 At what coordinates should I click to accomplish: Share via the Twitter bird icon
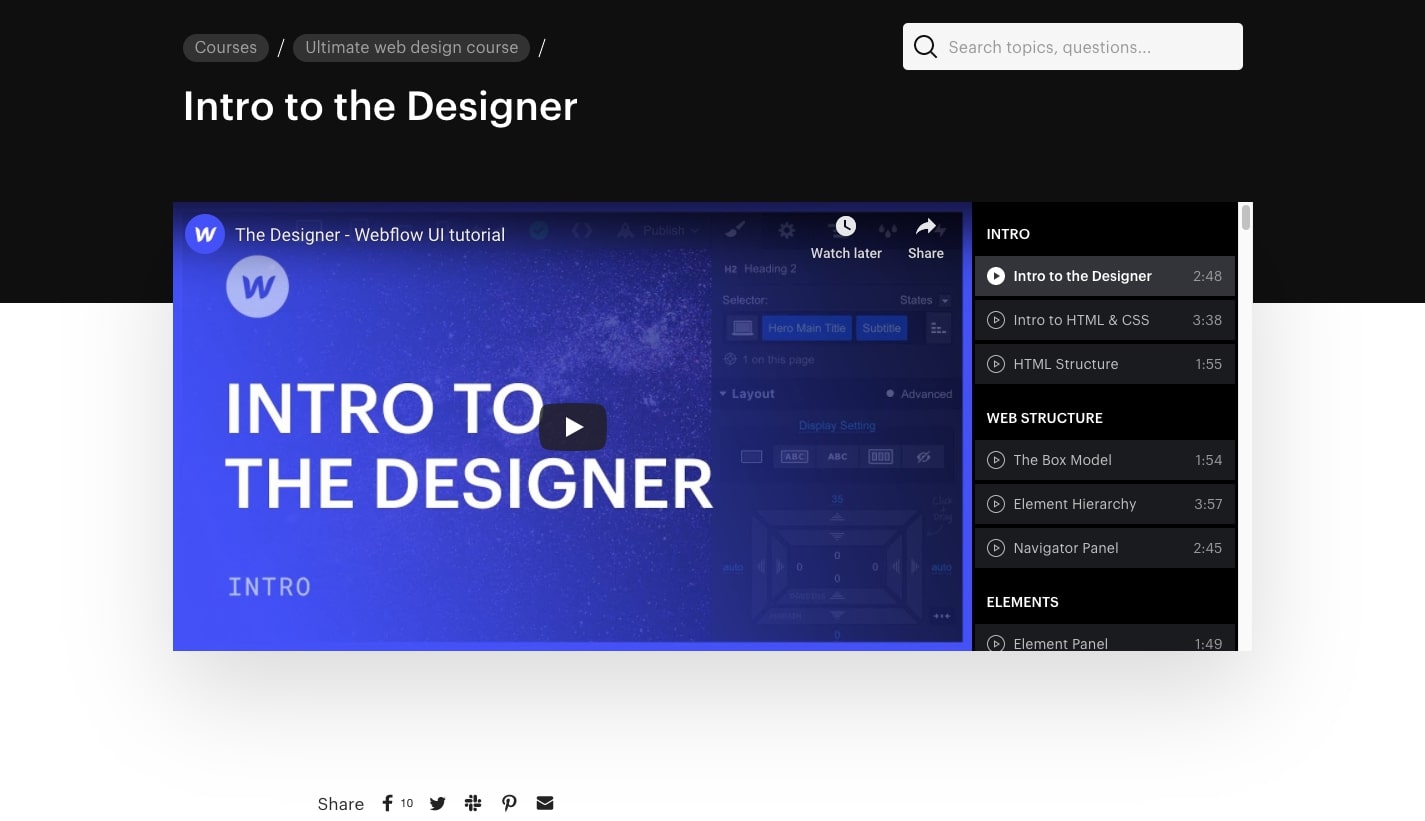tap(437, 803)
